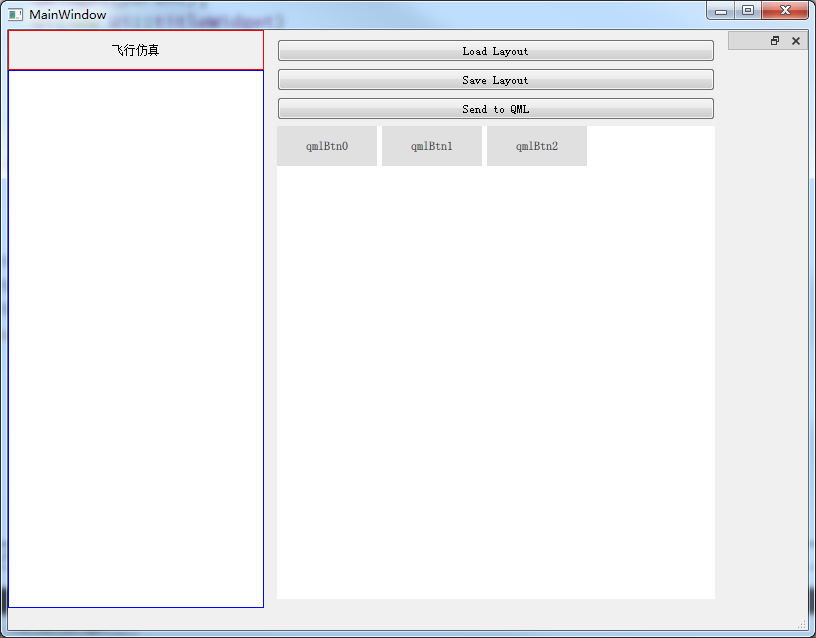Maximize the MainWindow window

(x=748, y=10)
